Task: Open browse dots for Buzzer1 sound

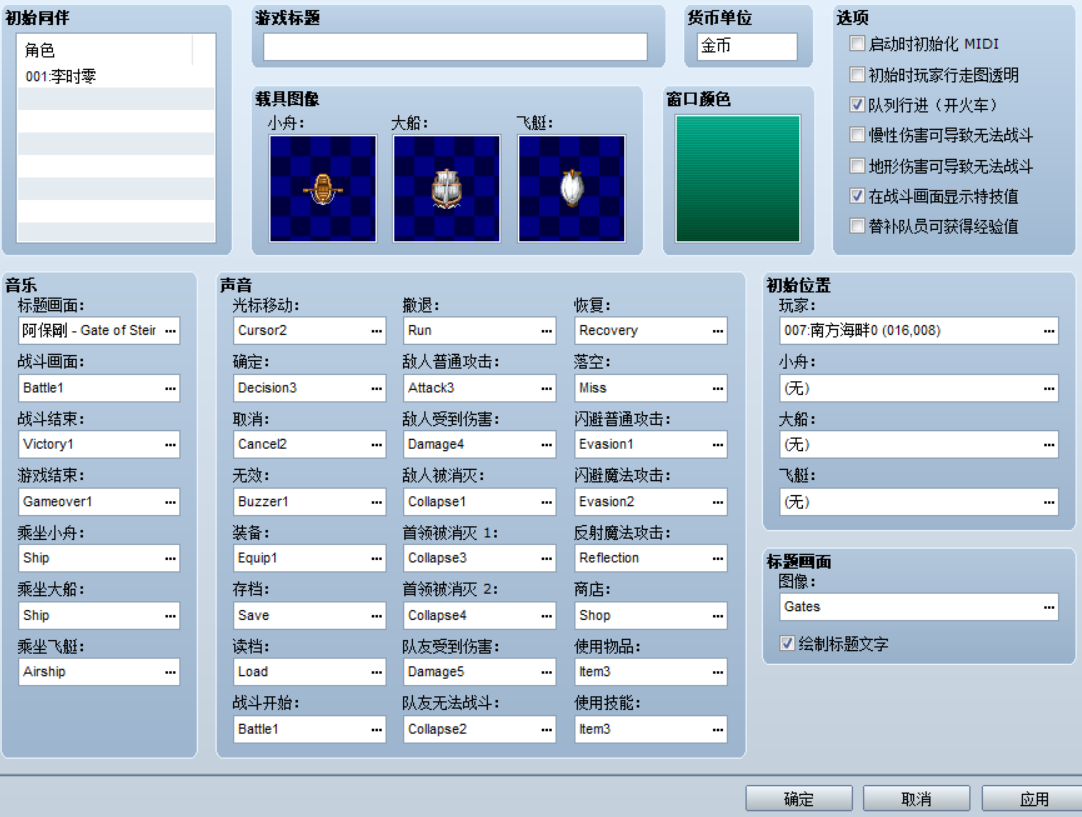Action: pyautogui.click(x=377, y=502)
